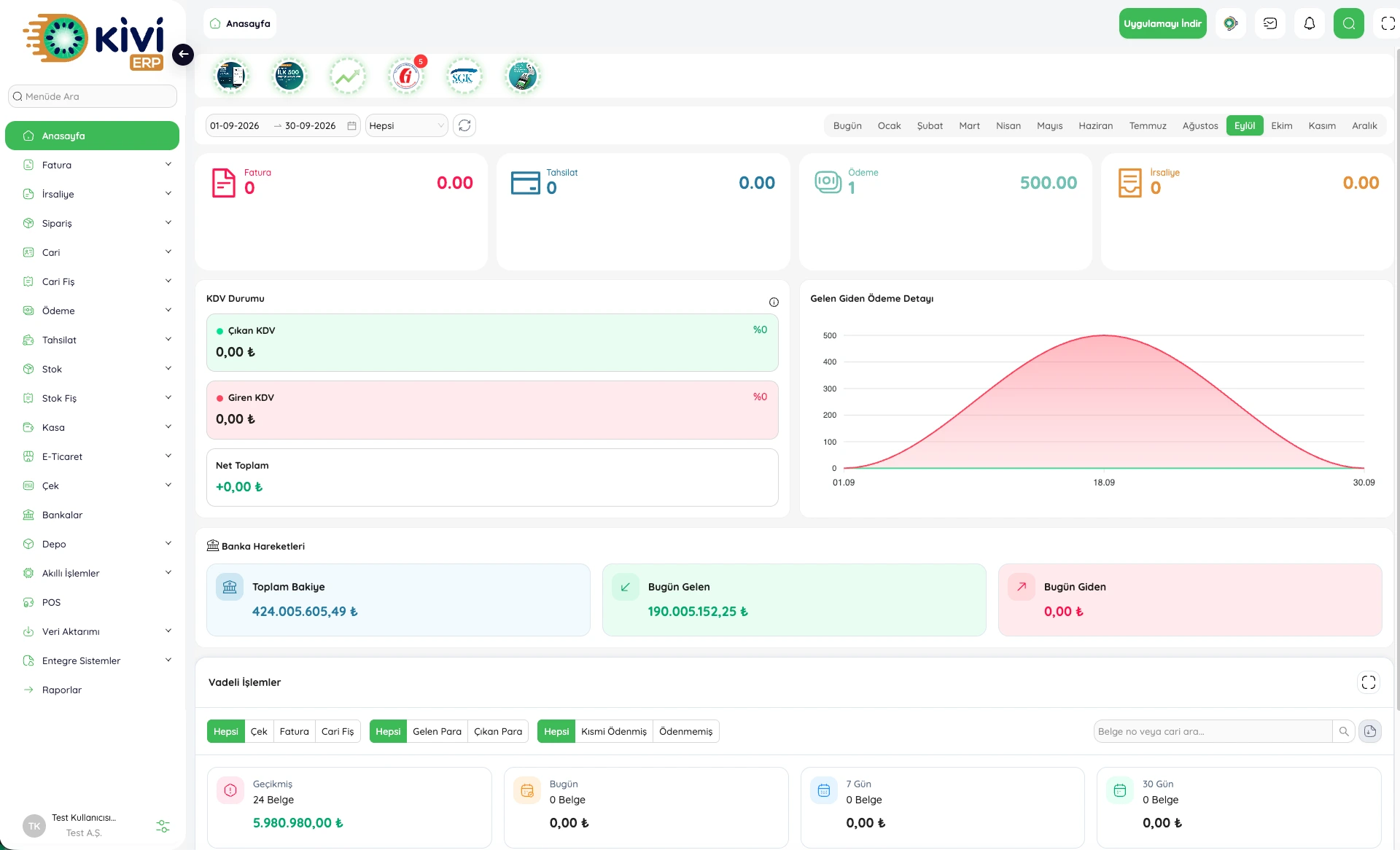The image size is (1400, 850).
Task: Select the Ödenmemiş filter
Action: pyautogui.click(x=686, y=731)
